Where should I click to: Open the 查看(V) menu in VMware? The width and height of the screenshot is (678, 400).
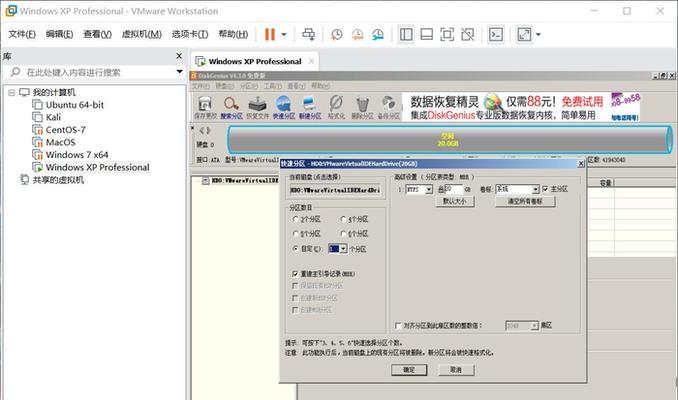[x=97, y=34]
